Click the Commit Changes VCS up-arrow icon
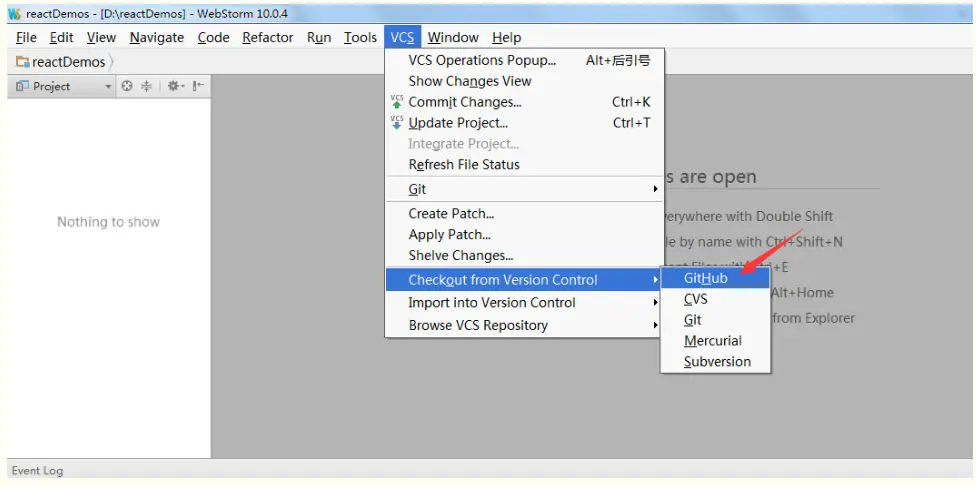This screenshot has width=976, height=487. pyautogui.click(x=396, y=102)
